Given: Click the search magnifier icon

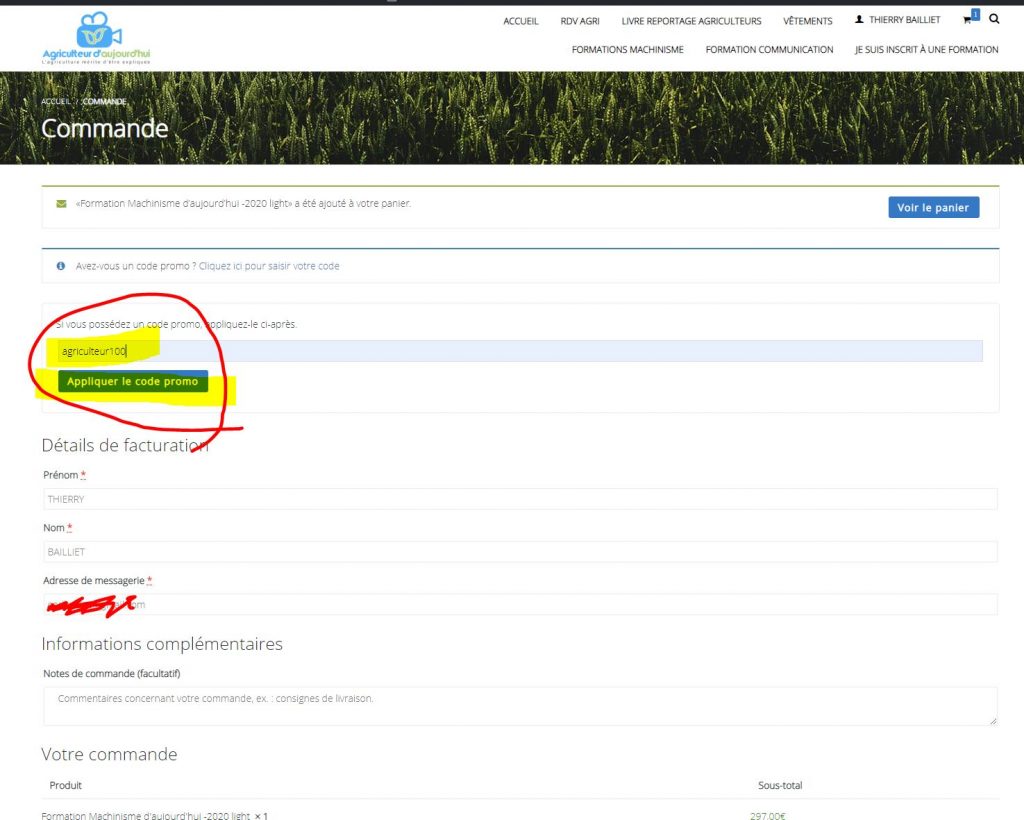Looking at the screenshot, I should pos(994,19).
